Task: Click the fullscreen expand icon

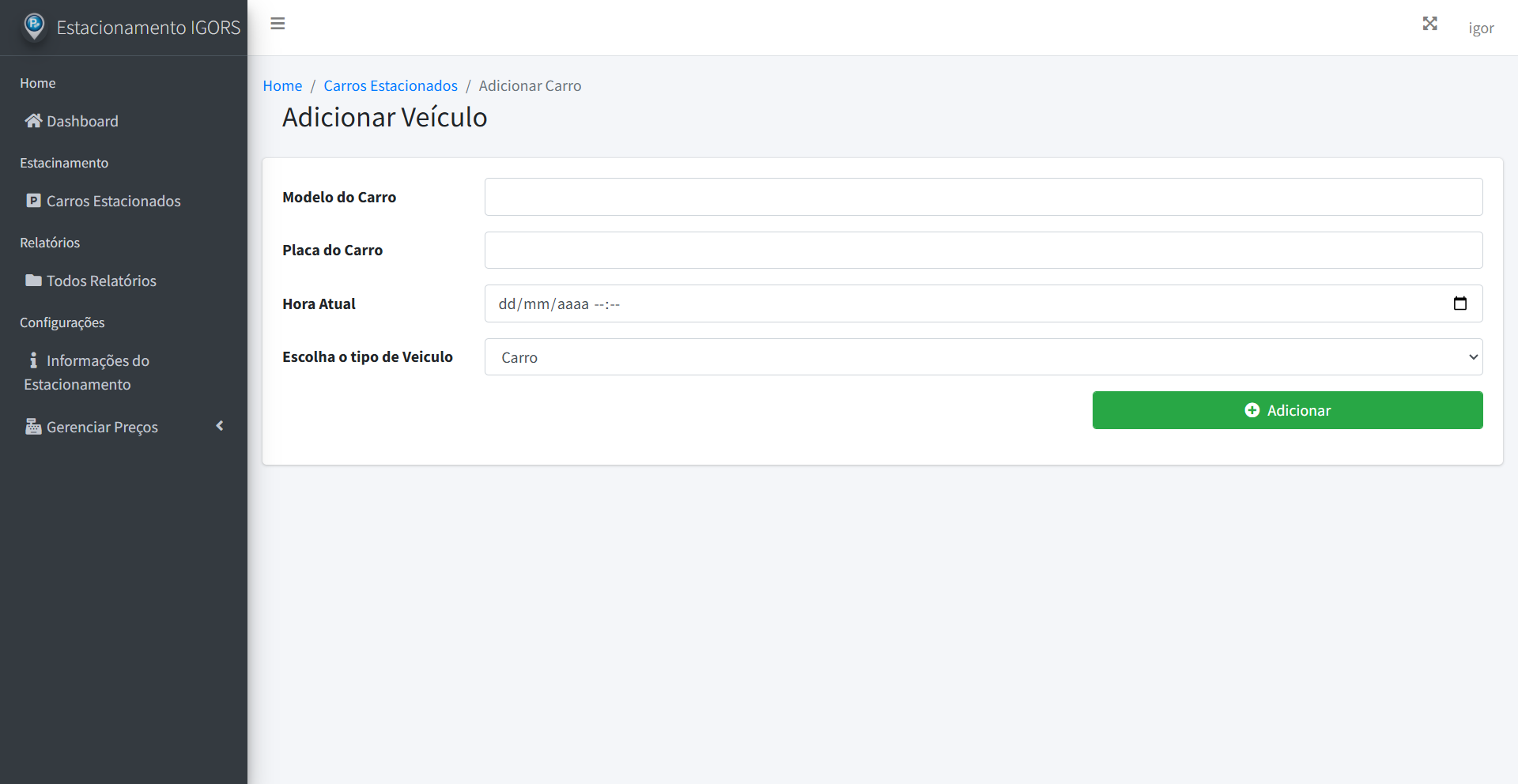Action: tap(1429, 24)
